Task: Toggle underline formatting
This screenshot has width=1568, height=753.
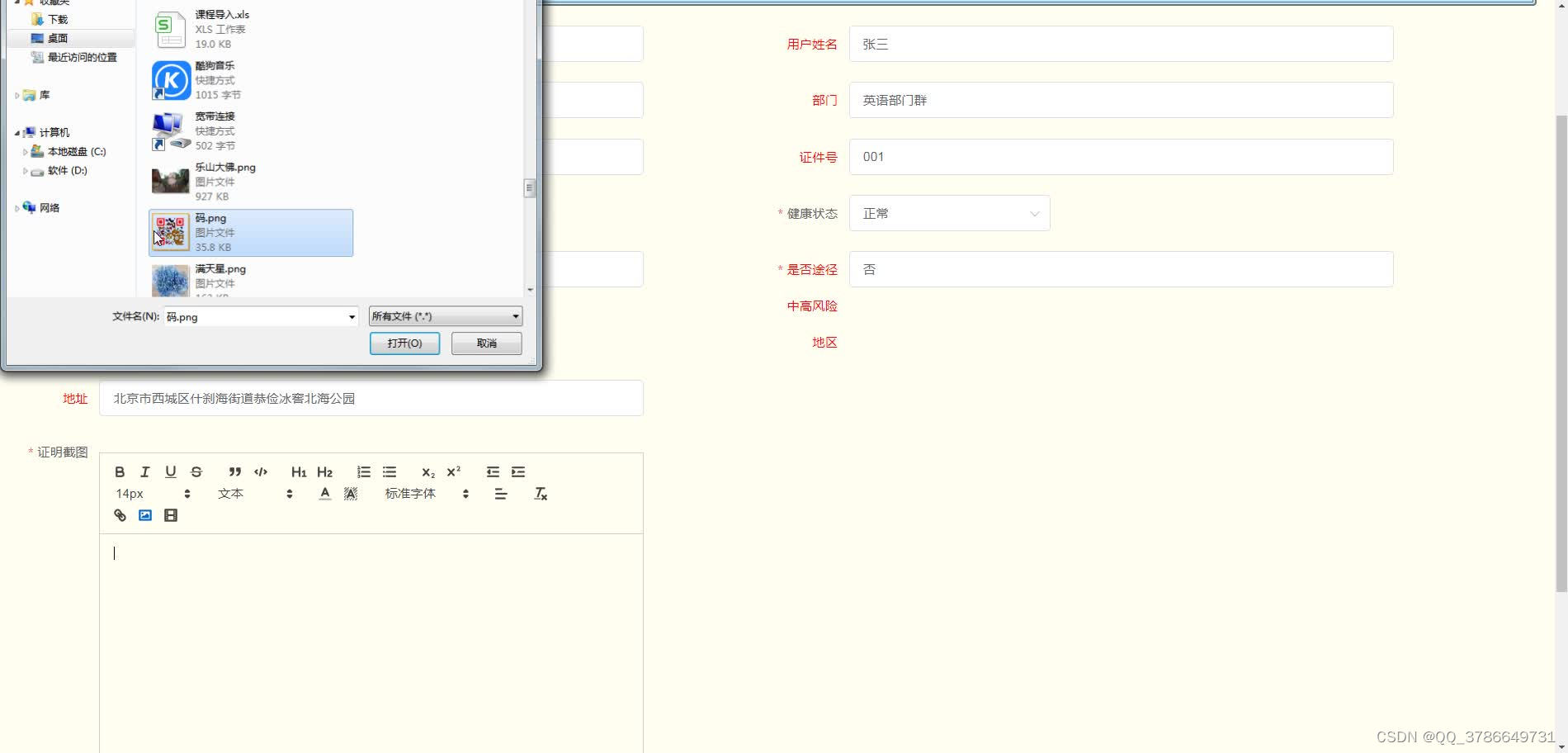Action: 171,472
